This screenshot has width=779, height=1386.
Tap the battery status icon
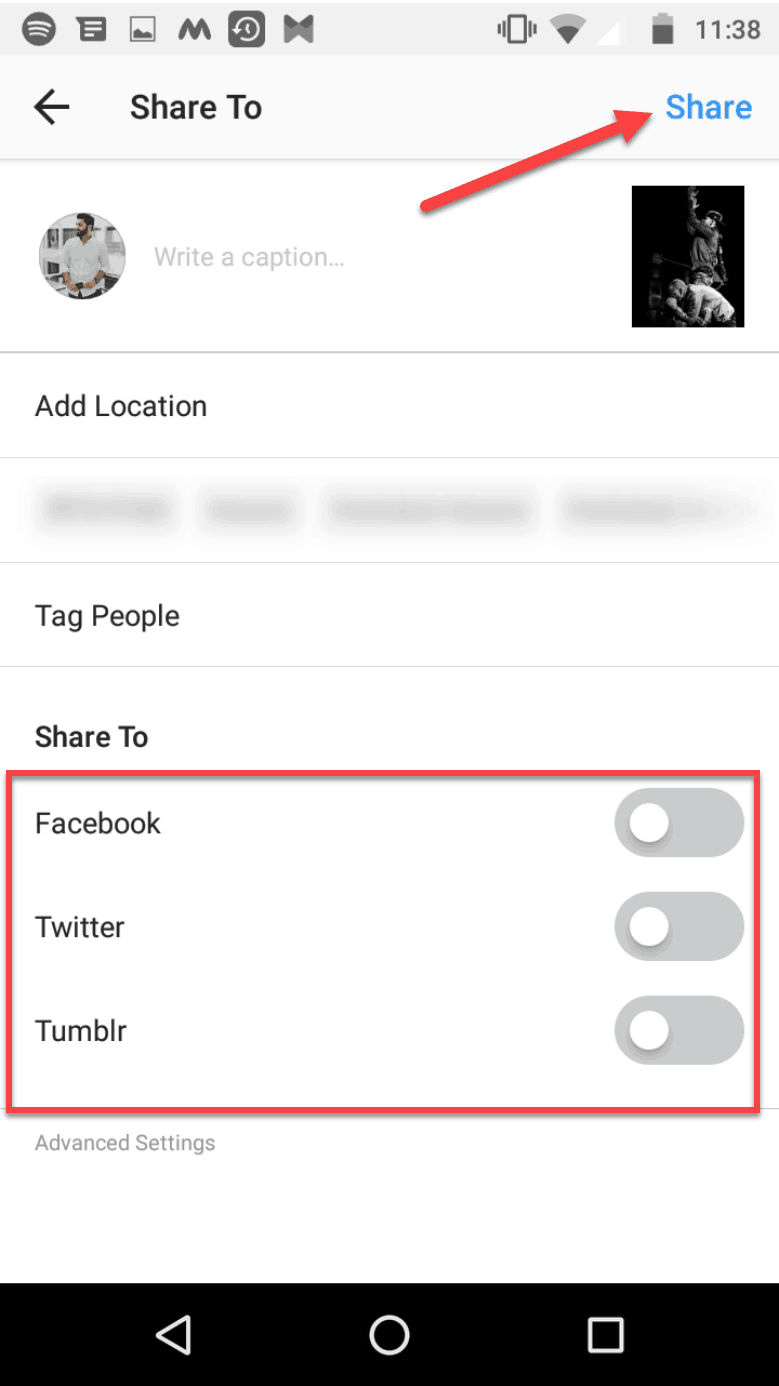pyautogui.click(x=662, y=30)
